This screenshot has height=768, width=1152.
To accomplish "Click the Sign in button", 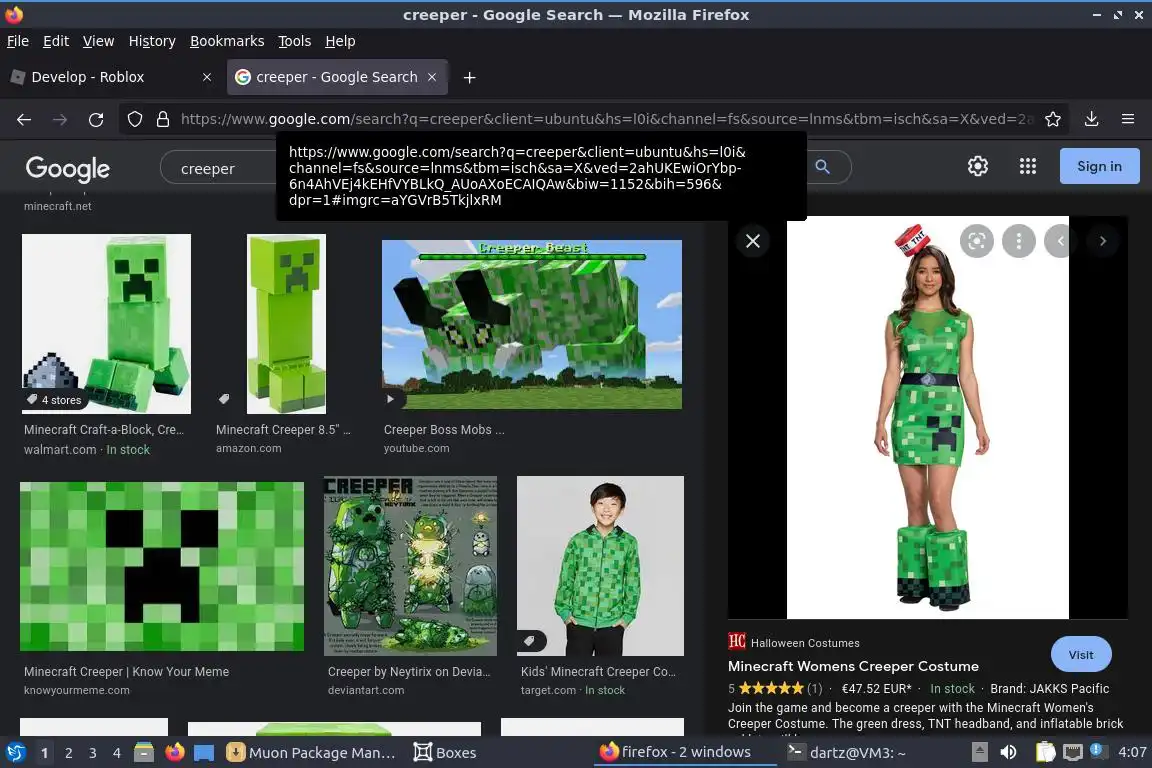I will (1099, 166).
